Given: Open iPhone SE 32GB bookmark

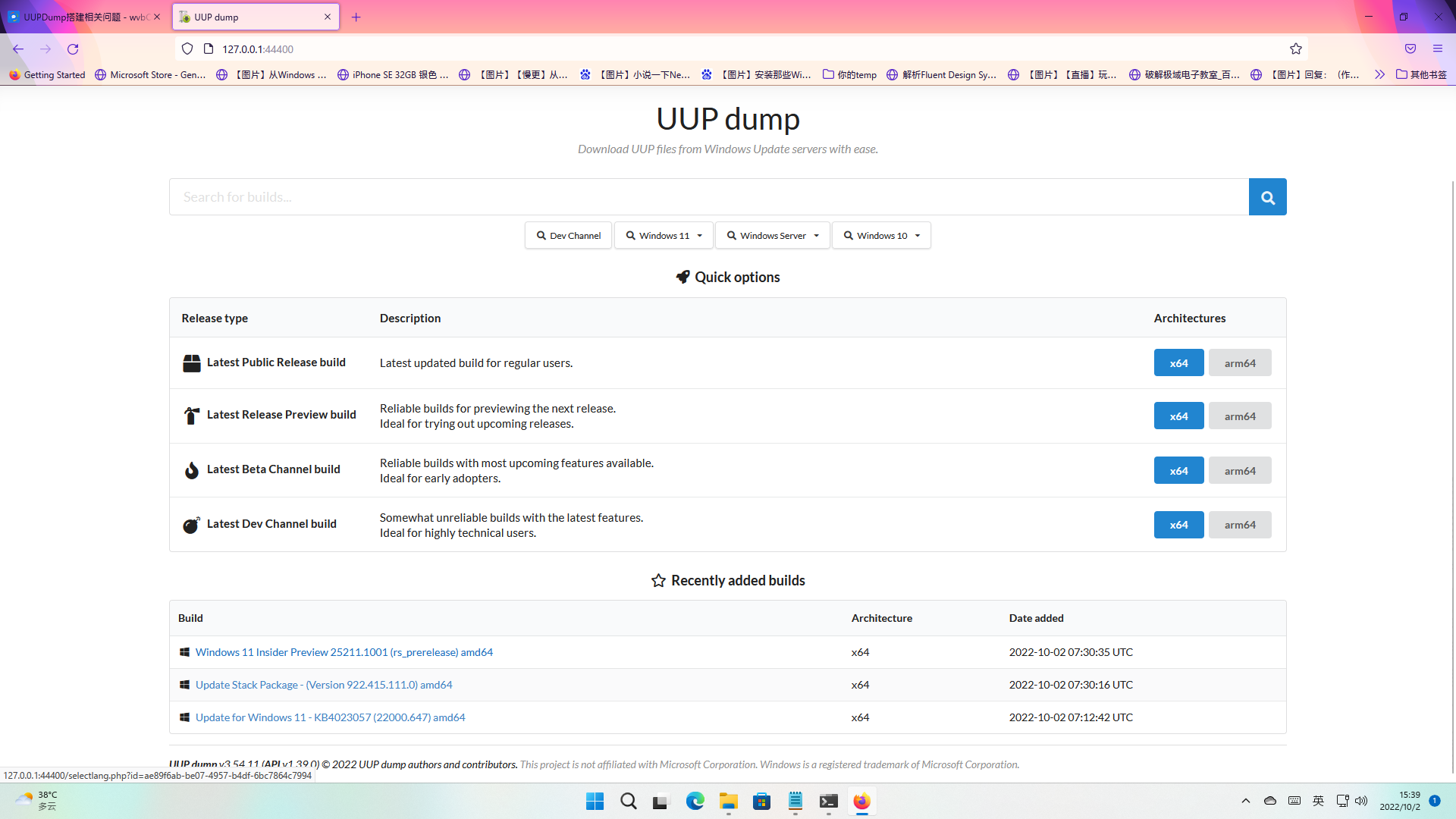Looking at the screenshot, I should click(393, 74).
